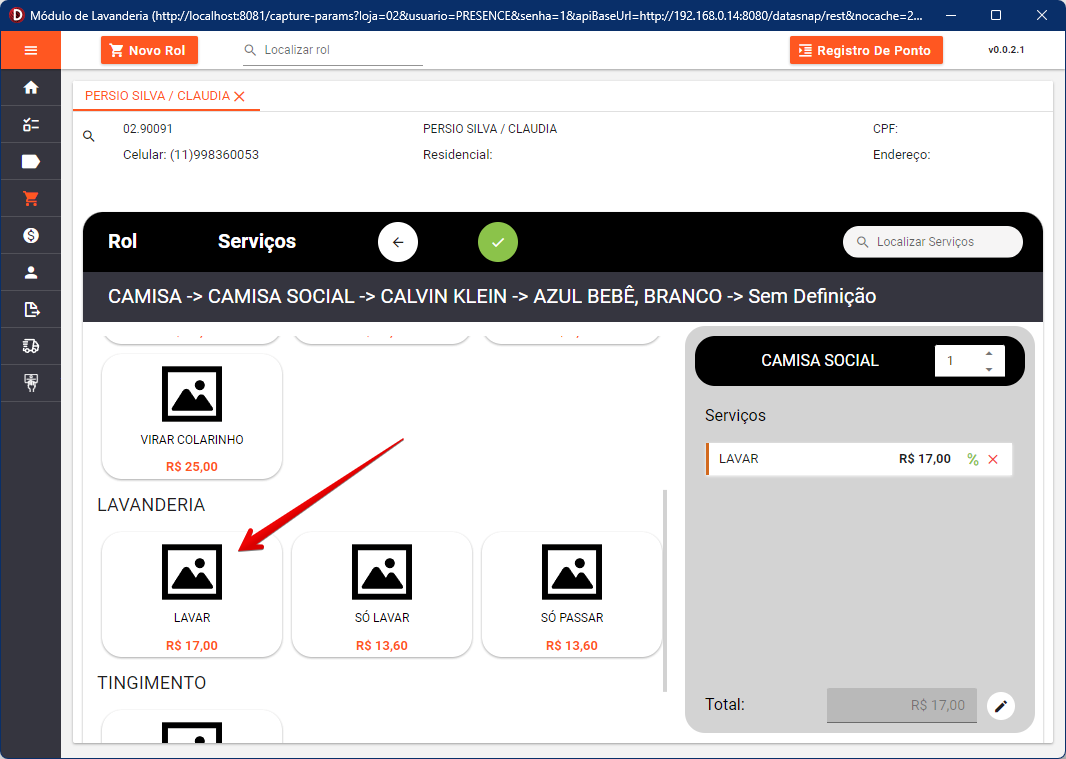1066x759 pixels.
Task: Select the LAVAR service card
Action: click(x=192, y=594)
